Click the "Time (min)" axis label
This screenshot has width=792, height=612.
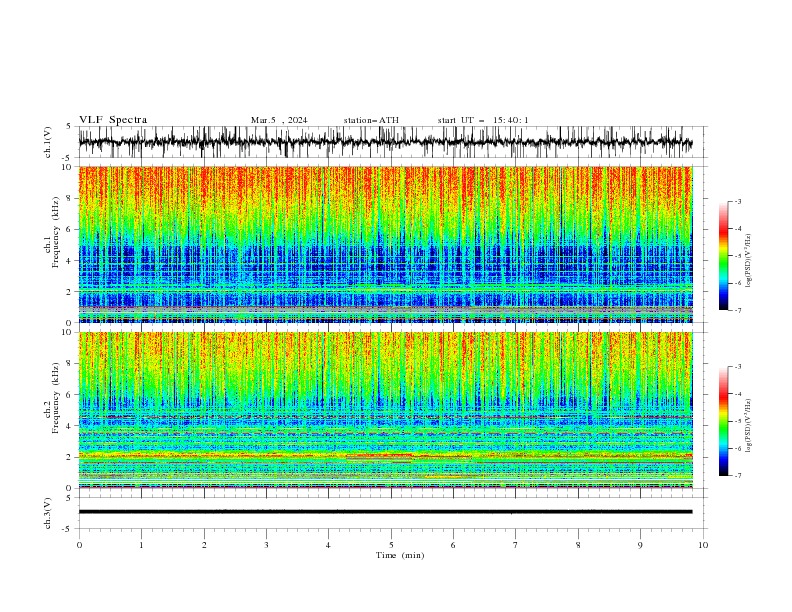click(400, 555)
